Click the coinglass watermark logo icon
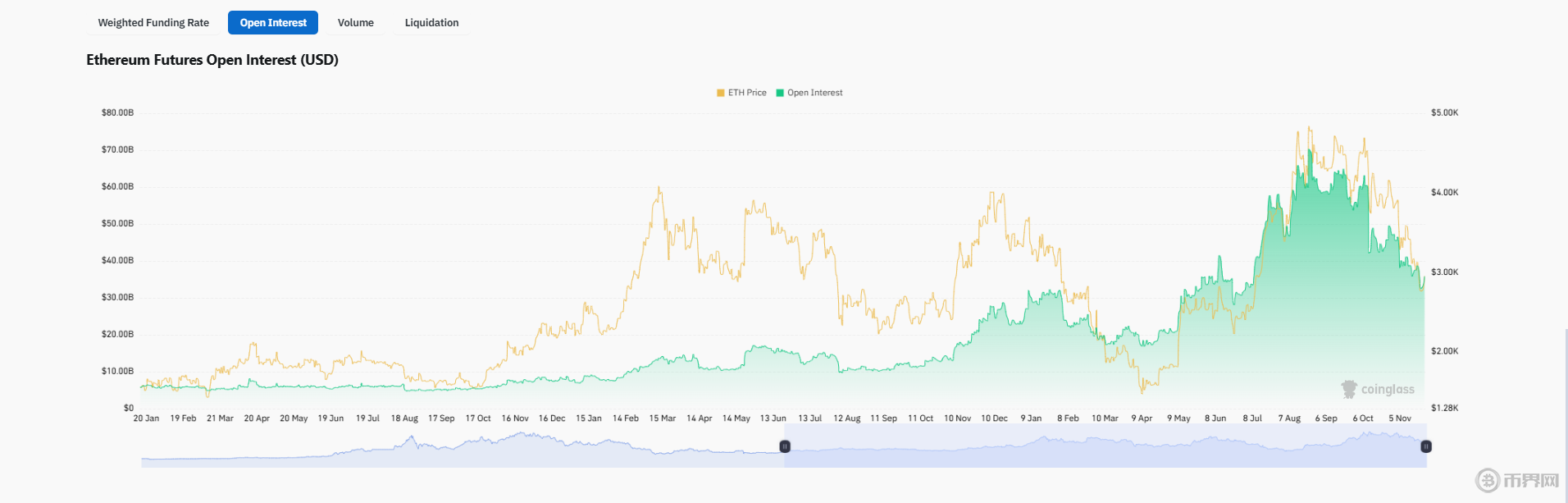The image size is (1568, 503). coord(1349,389)
